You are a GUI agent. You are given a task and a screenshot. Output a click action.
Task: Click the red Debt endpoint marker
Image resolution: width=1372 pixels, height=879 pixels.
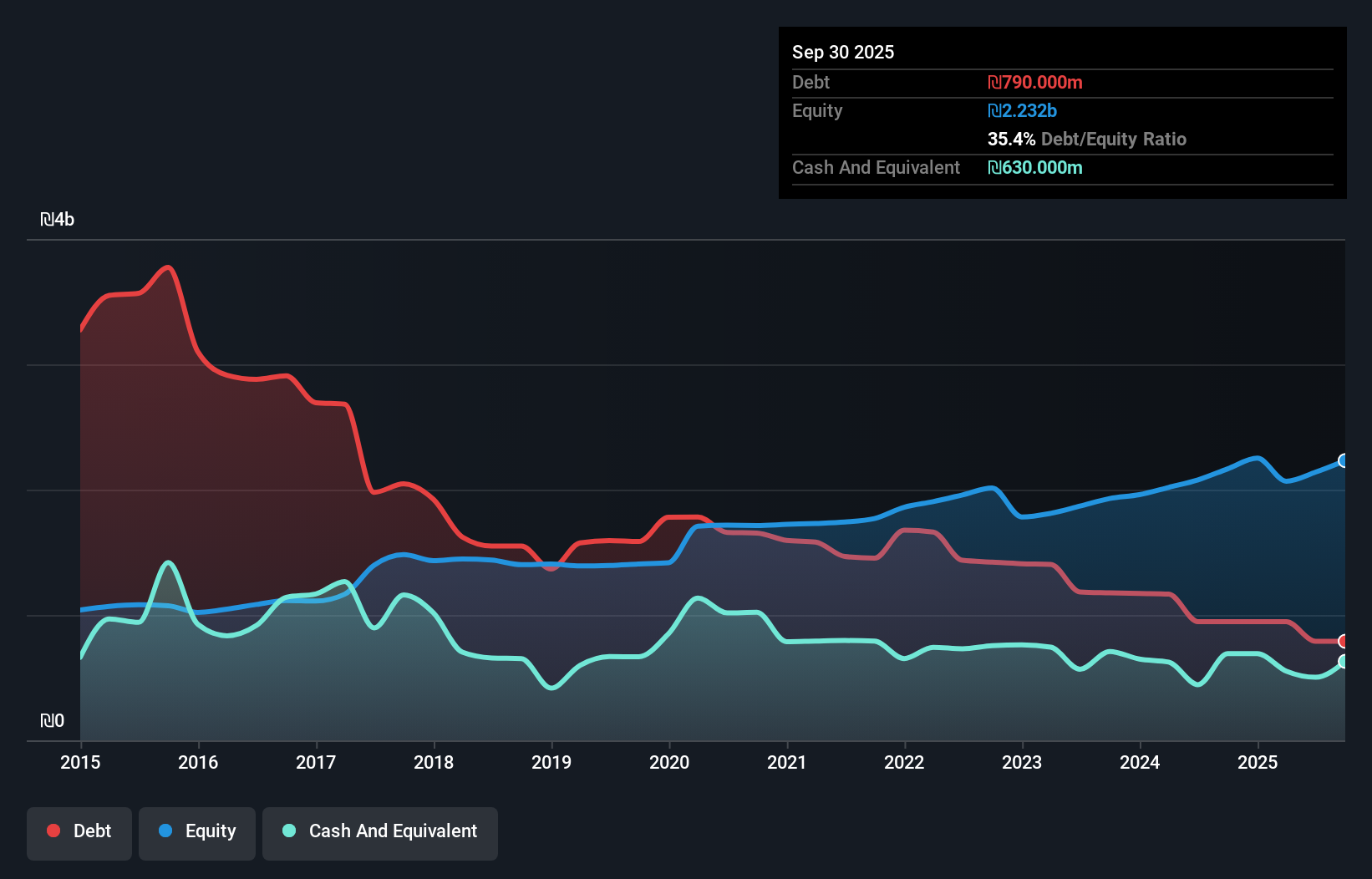point(1344,641)
